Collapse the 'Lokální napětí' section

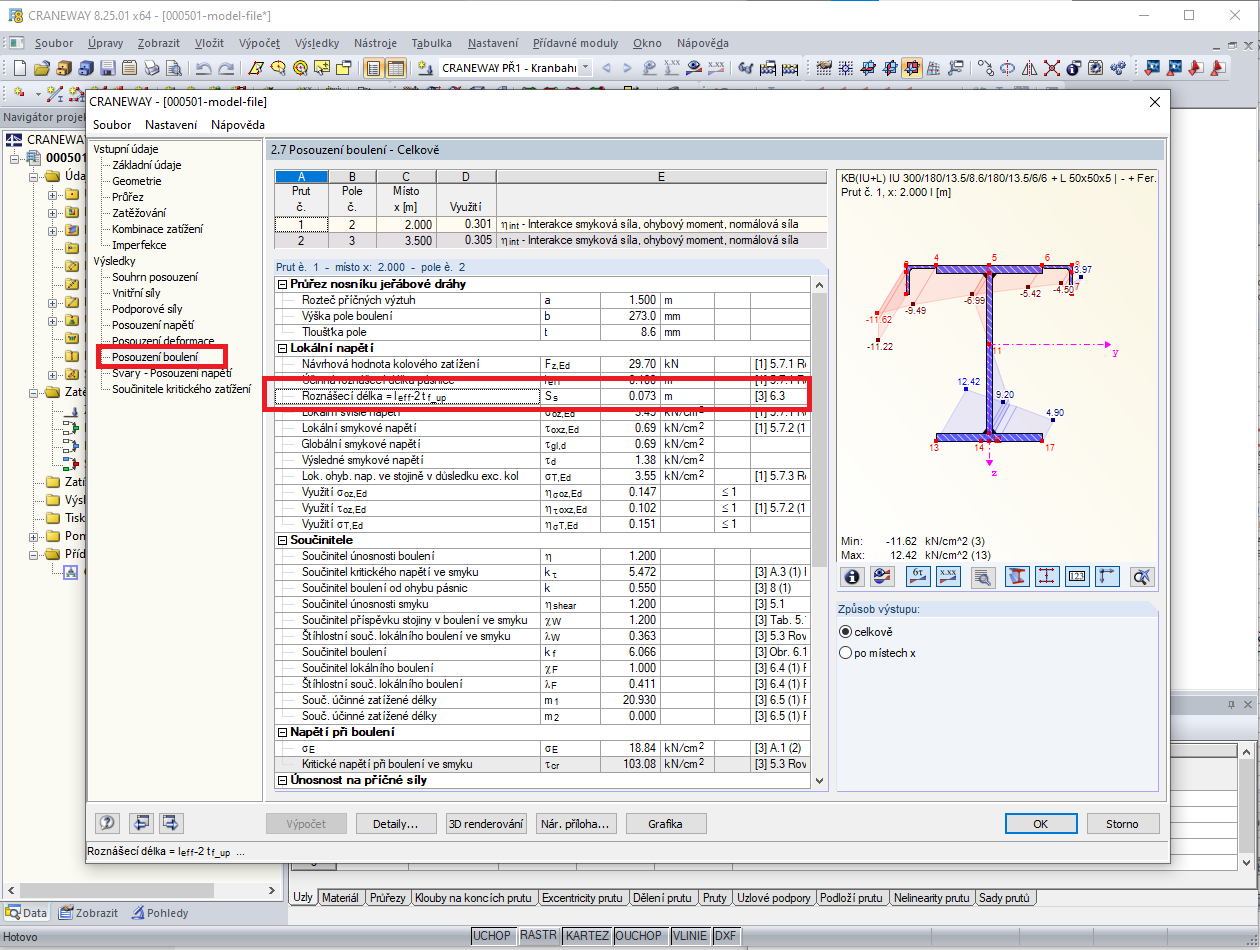pyautogui.click(x=282, y=348)
